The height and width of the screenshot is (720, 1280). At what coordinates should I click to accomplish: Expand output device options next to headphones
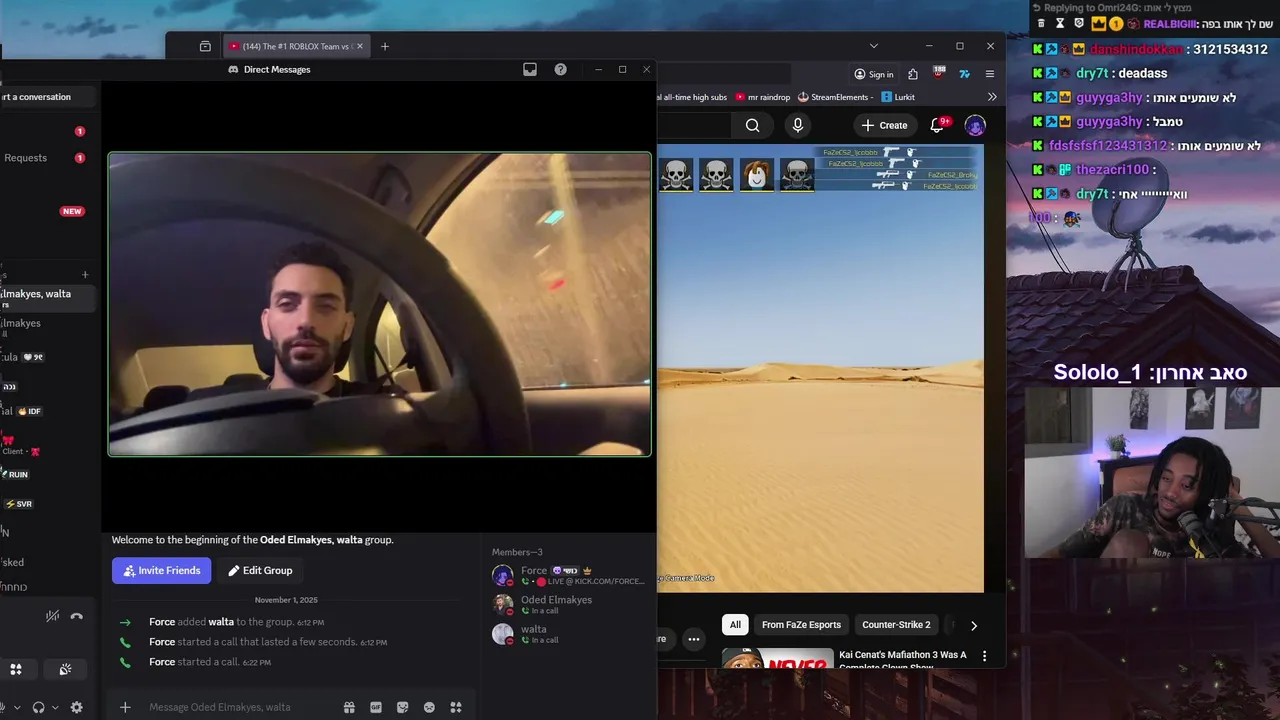pyautogui.click(x=55, y=707)
